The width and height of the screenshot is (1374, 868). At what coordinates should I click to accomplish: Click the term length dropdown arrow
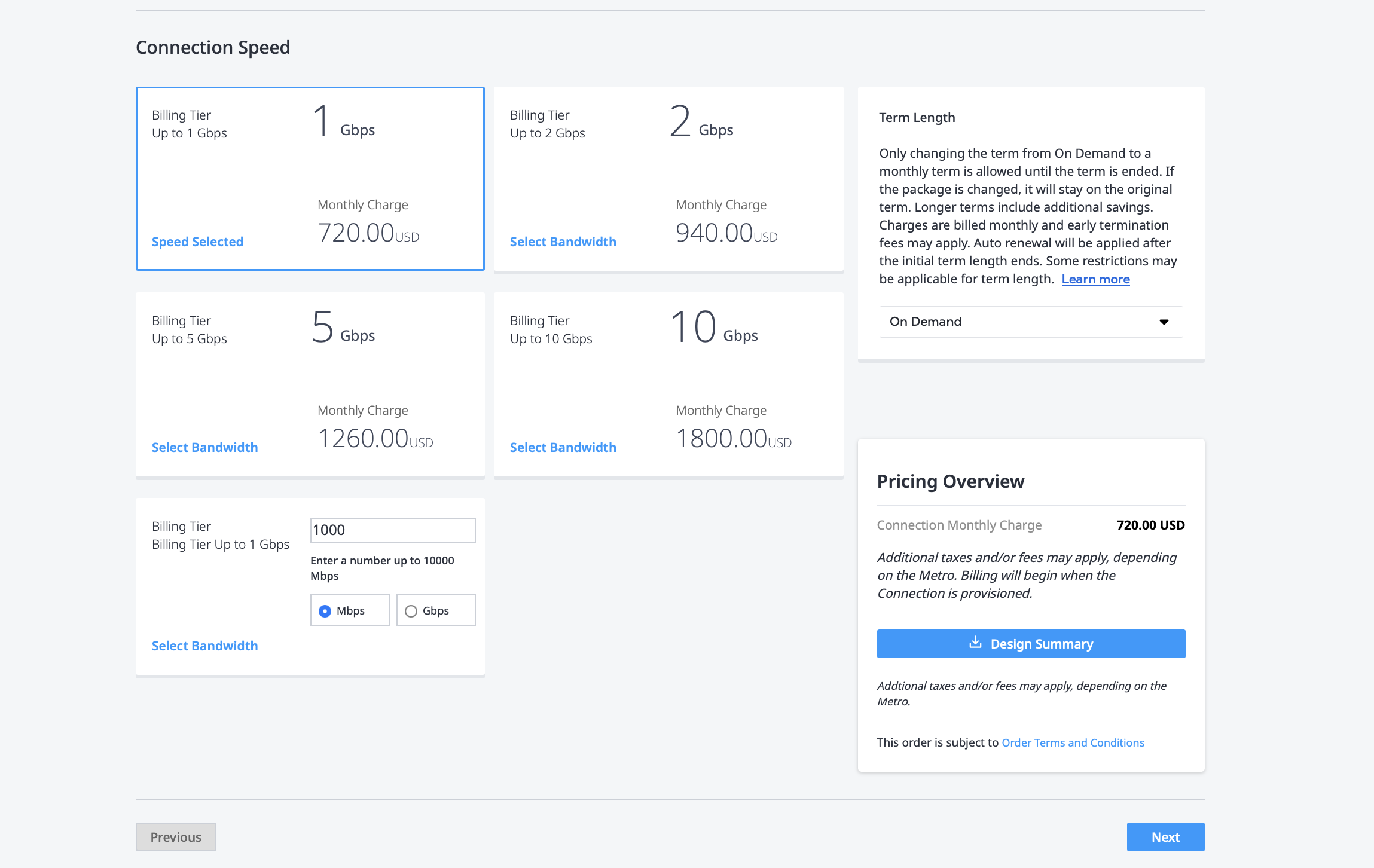pyautogui.click(x=1164, y=322)
